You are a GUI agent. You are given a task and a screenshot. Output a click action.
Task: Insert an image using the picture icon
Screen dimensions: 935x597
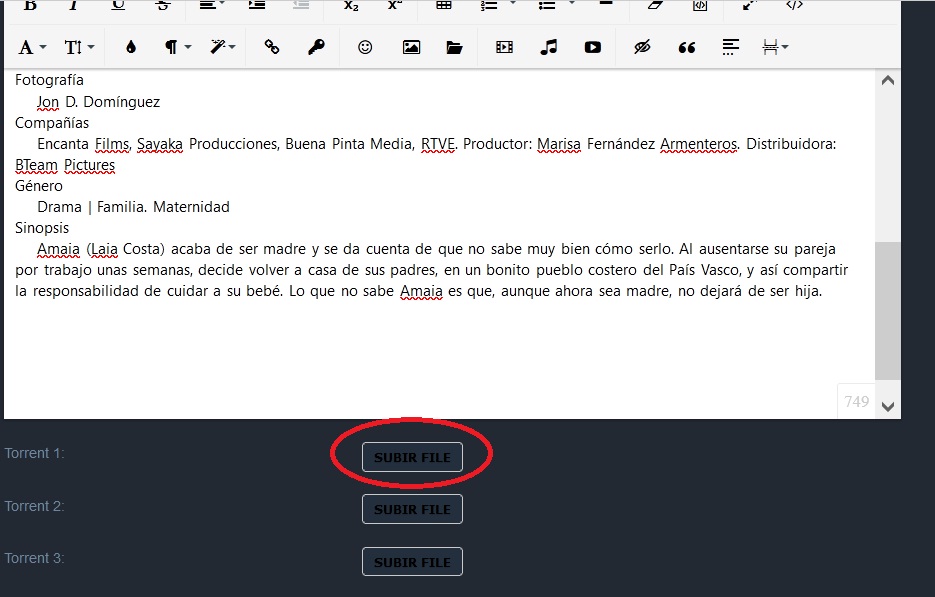411,47
